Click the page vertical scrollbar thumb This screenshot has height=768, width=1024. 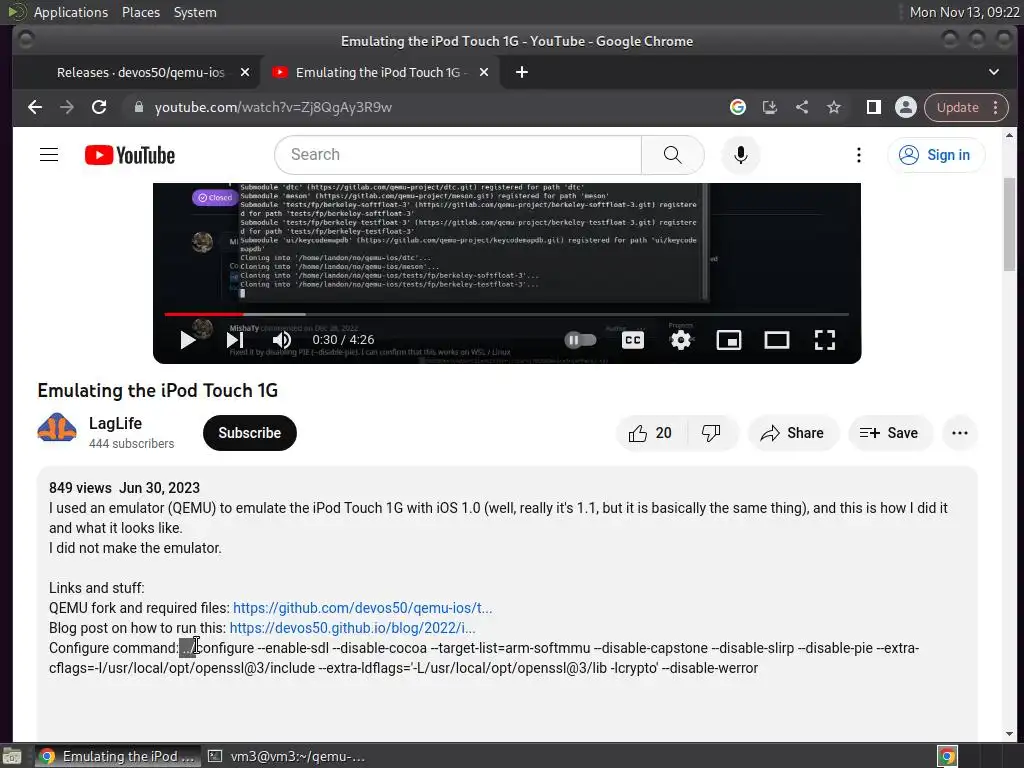click(1010, 223)
